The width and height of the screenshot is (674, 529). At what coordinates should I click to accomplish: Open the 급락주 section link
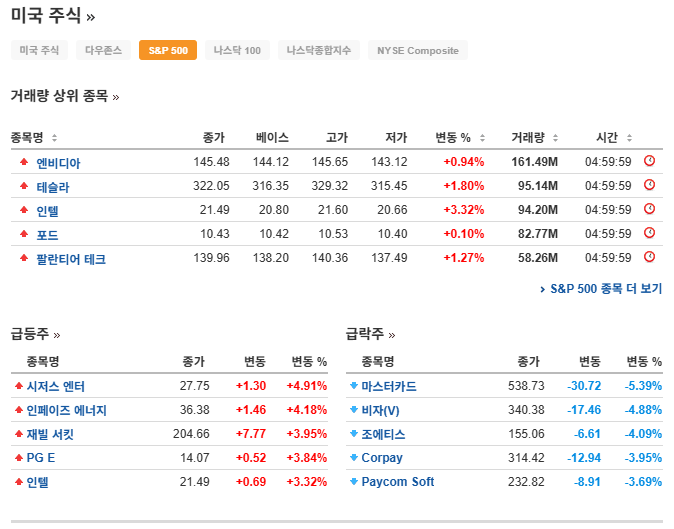tap(371, 334)
